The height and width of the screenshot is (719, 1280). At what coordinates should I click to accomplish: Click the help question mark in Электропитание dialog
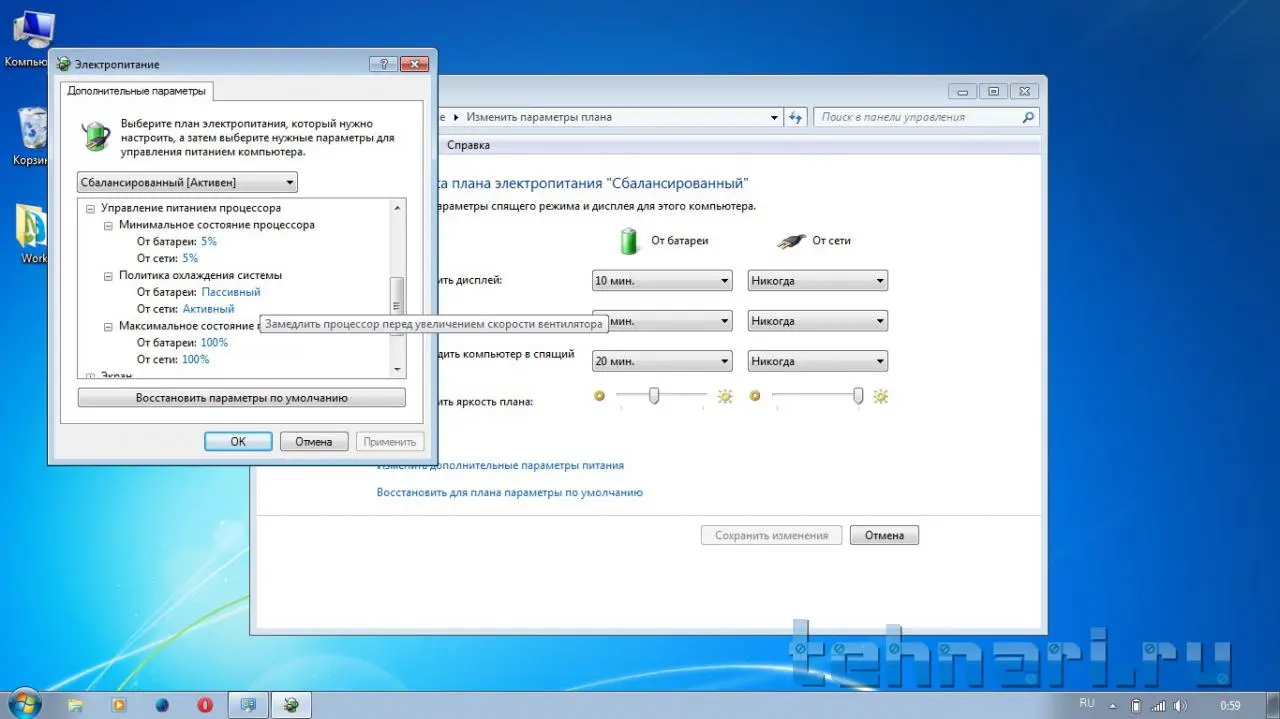(383, 64)
